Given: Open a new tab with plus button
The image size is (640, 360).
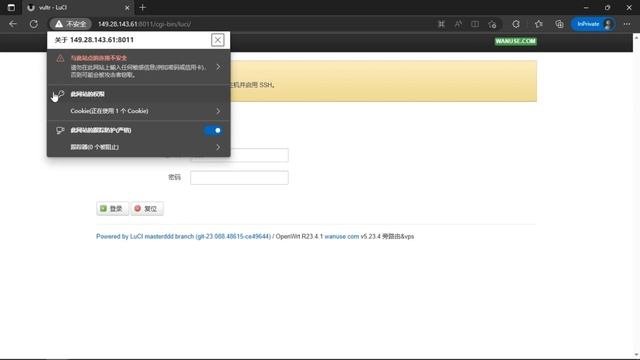Looking at the screenshot, I should [142, 7].
